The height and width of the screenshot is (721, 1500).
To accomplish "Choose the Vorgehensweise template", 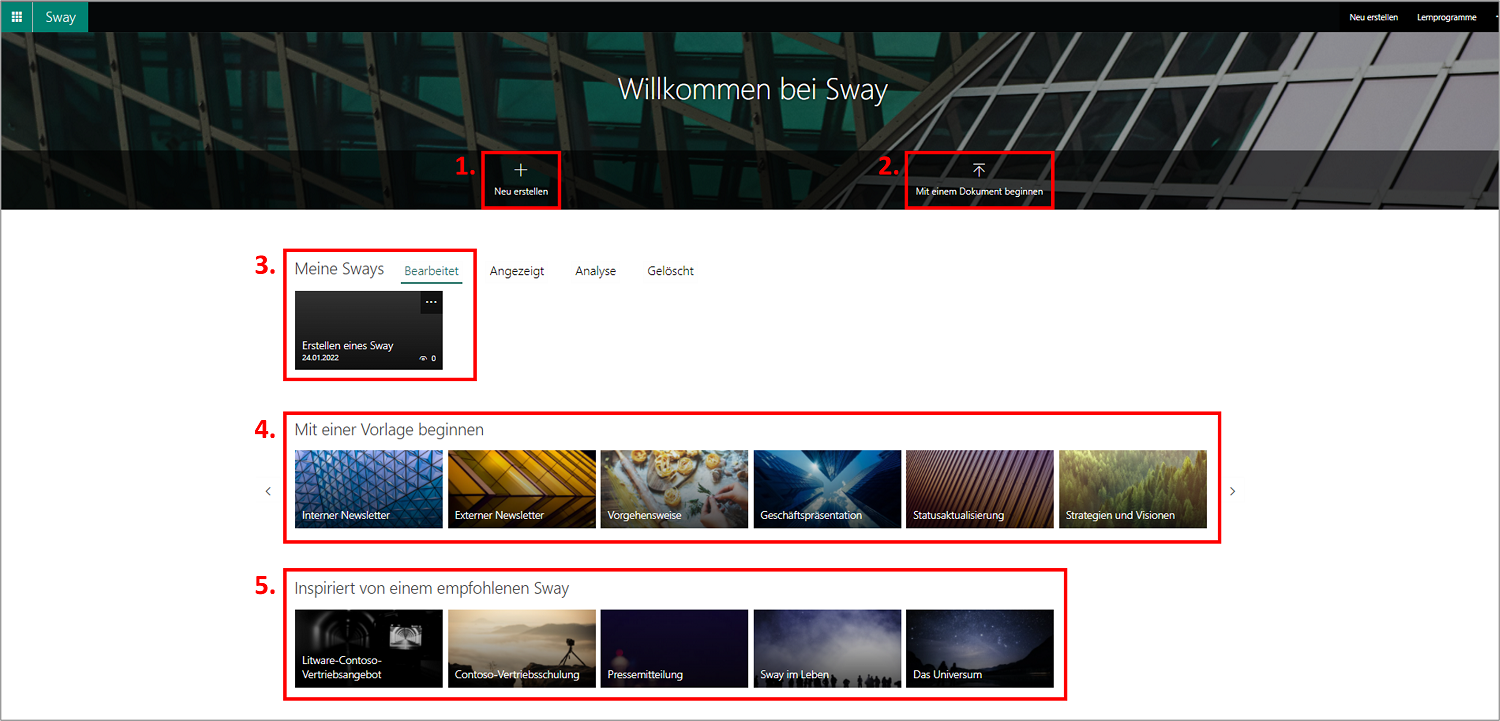I will [x=675, y=489].
